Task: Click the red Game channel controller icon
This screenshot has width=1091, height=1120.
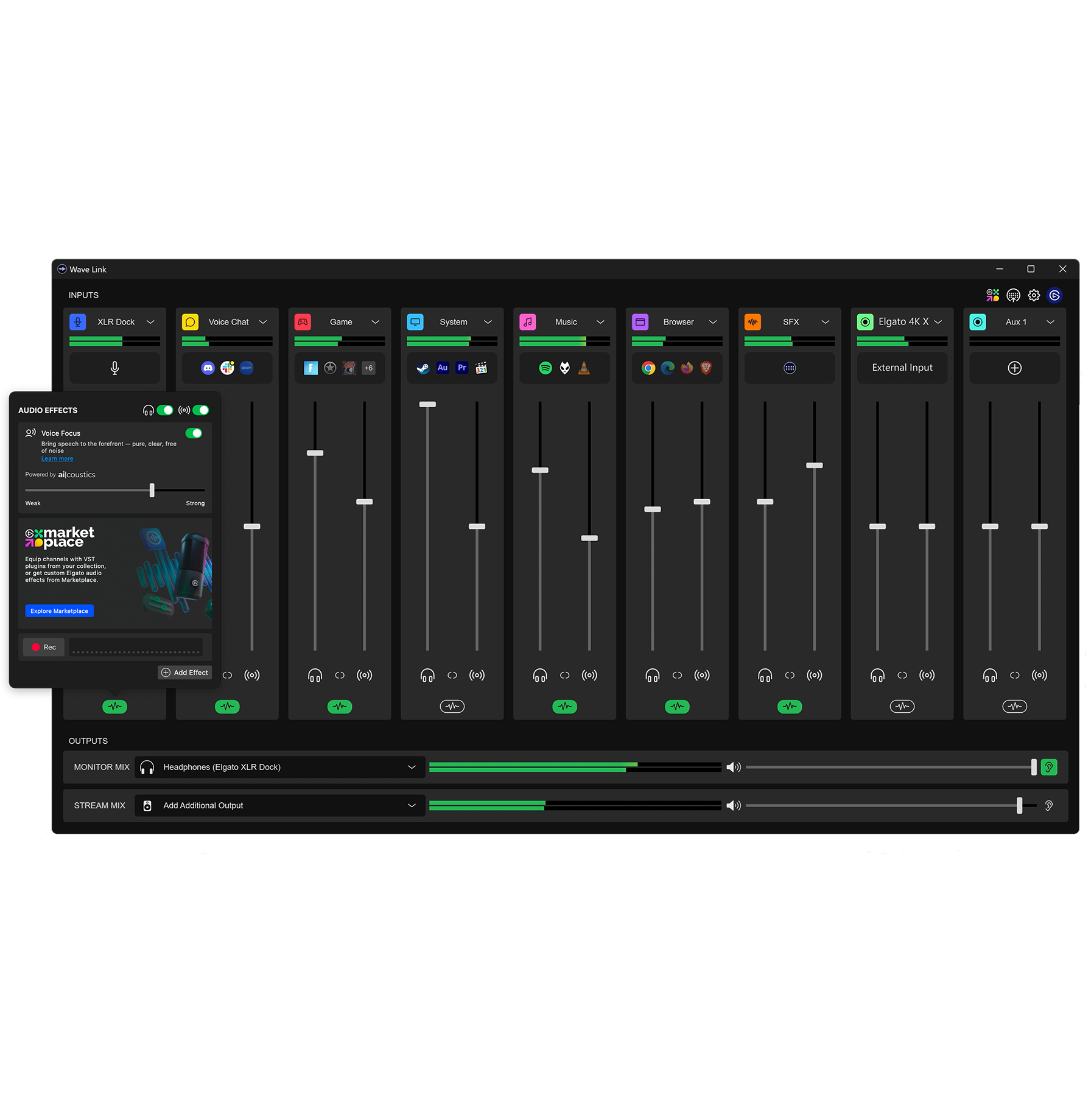Action: 303,322
